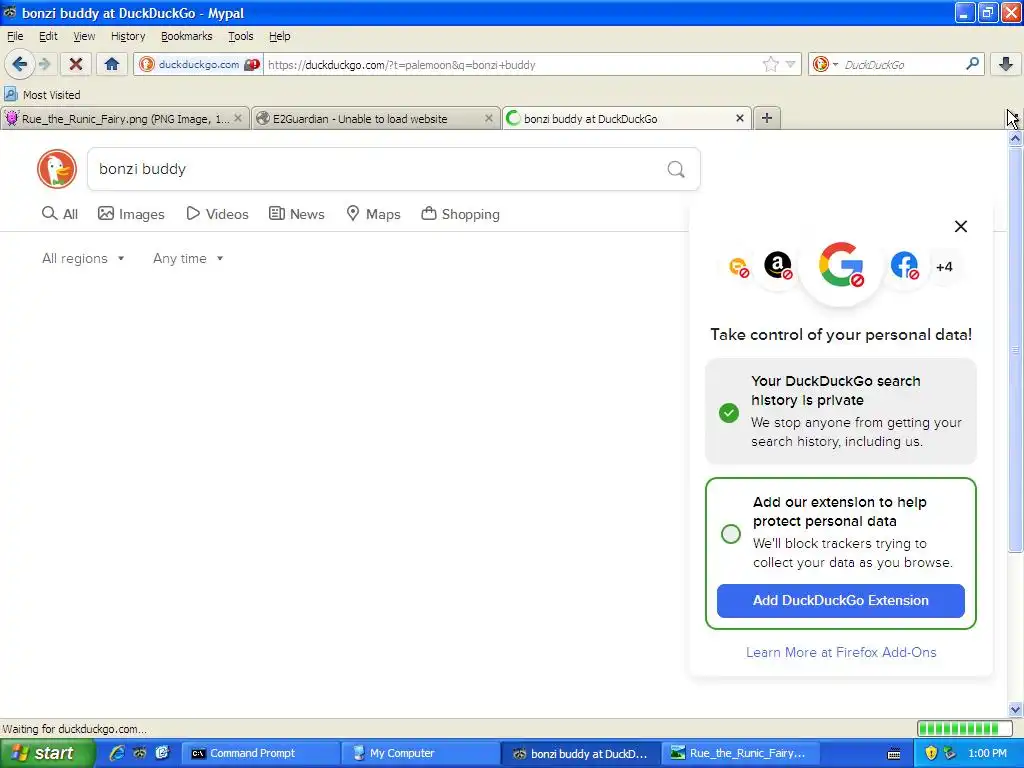The image size is (1024, 768).
Task: Switch to Command Prompt taskbar button
Action: 260,754
